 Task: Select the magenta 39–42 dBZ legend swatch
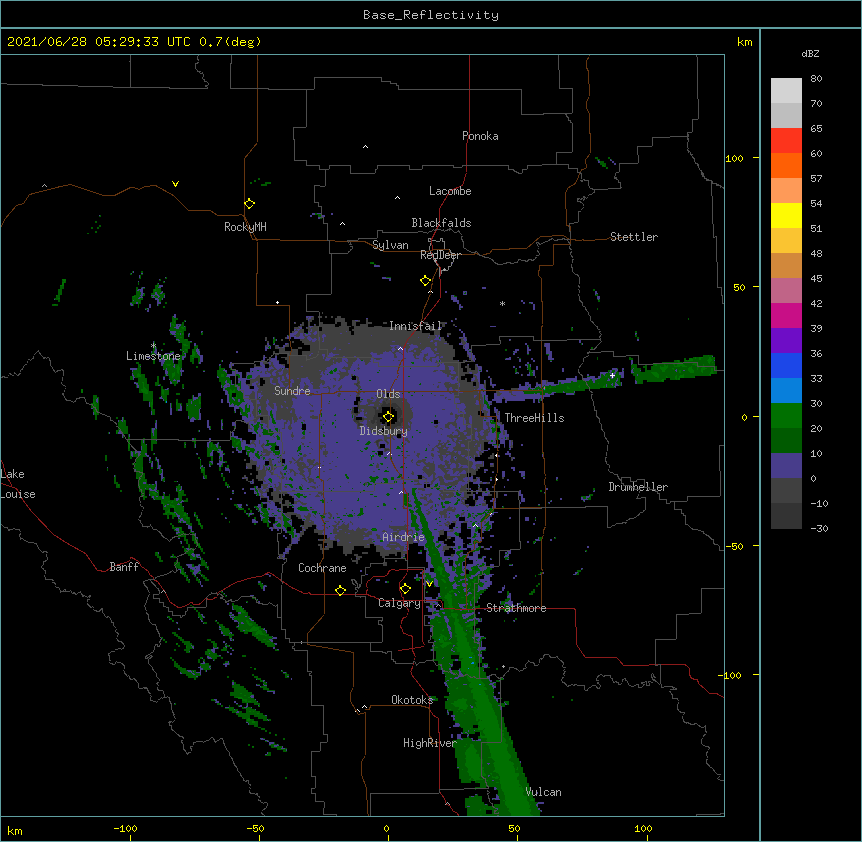[786, 315]
